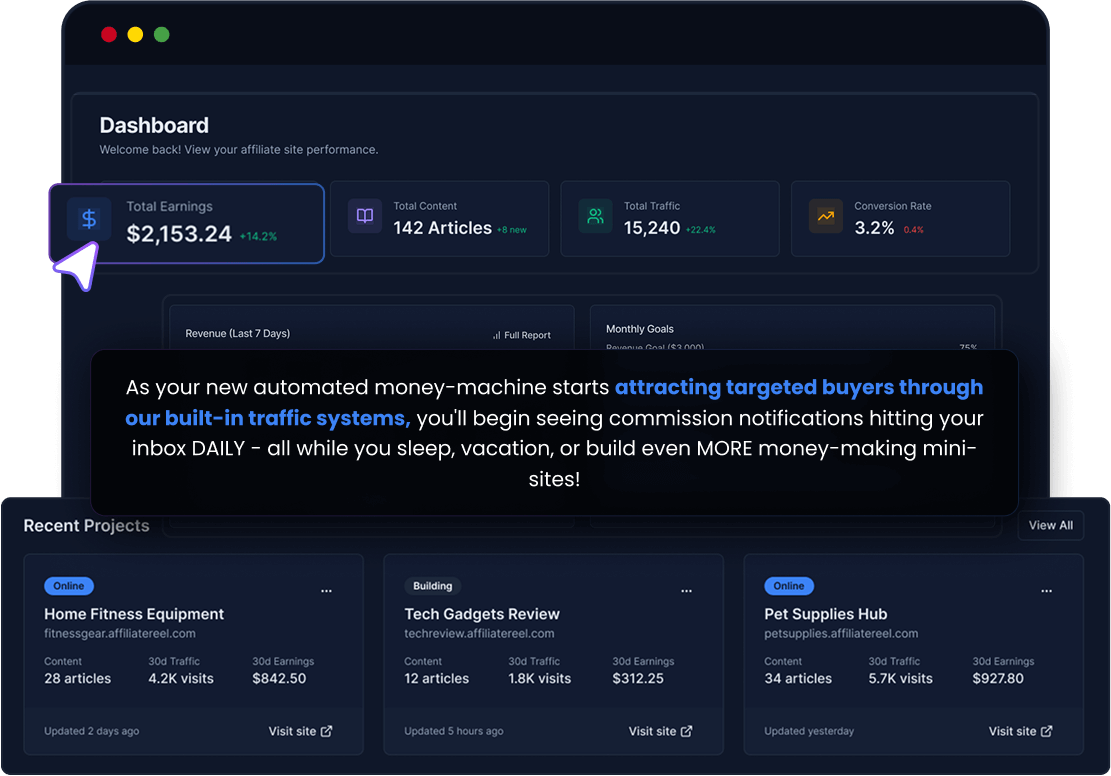Image resolution: width=1111 pixels, height=776 pixels.
Task: Click the dollar sign Total Earnings icon
Action: tap(89, 218)
